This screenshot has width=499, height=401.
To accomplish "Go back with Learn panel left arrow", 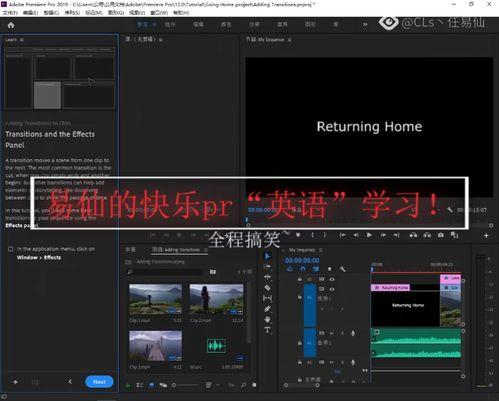I will coord(70,382).
